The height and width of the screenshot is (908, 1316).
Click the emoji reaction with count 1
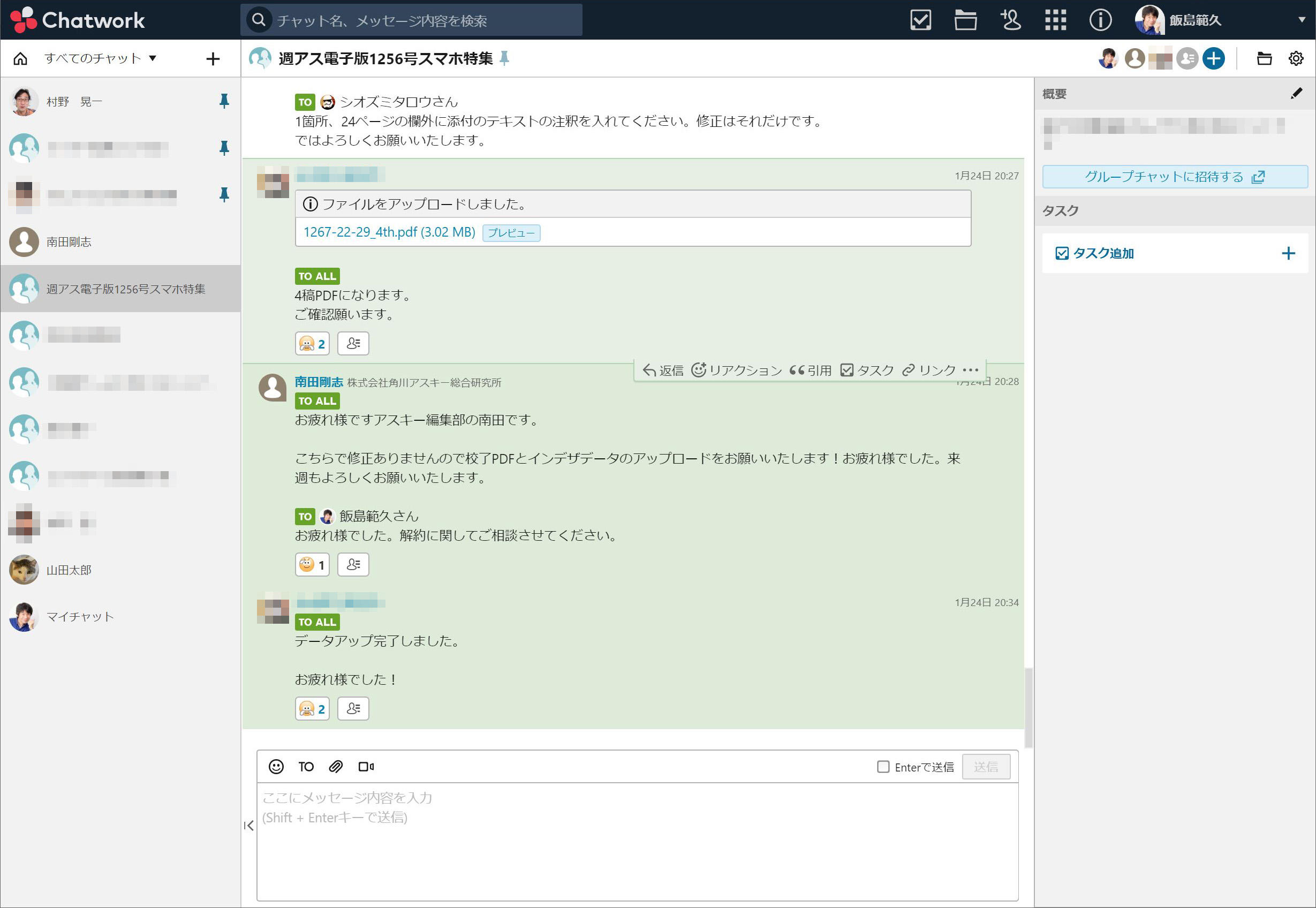312,564
